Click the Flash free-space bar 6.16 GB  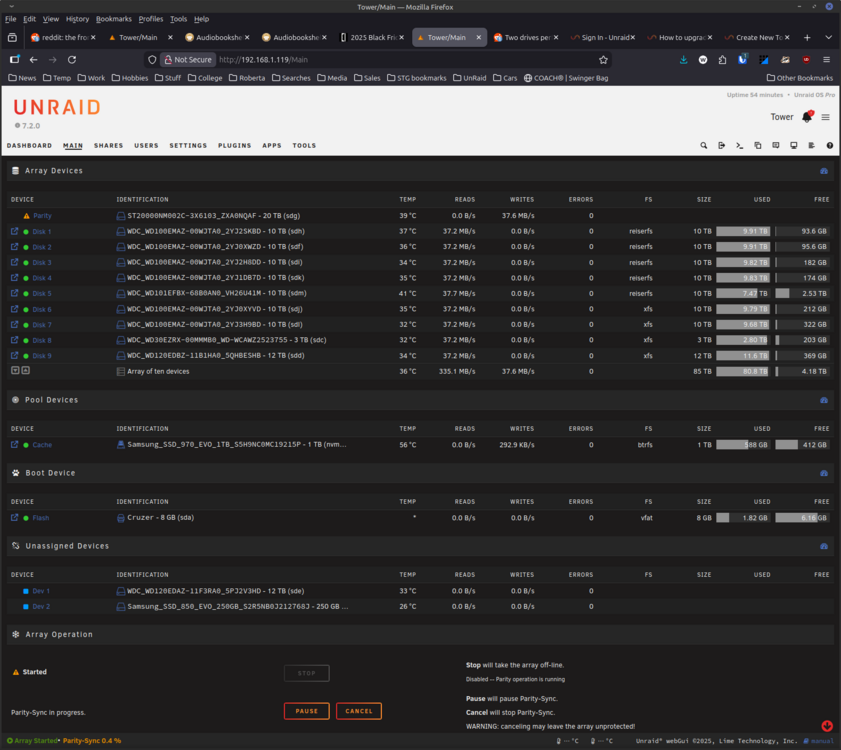802,518
